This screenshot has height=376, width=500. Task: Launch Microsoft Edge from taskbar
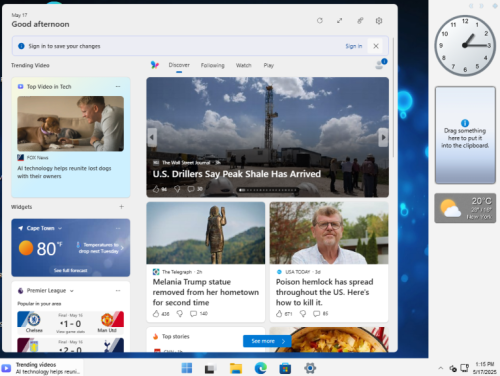point(261,368)
